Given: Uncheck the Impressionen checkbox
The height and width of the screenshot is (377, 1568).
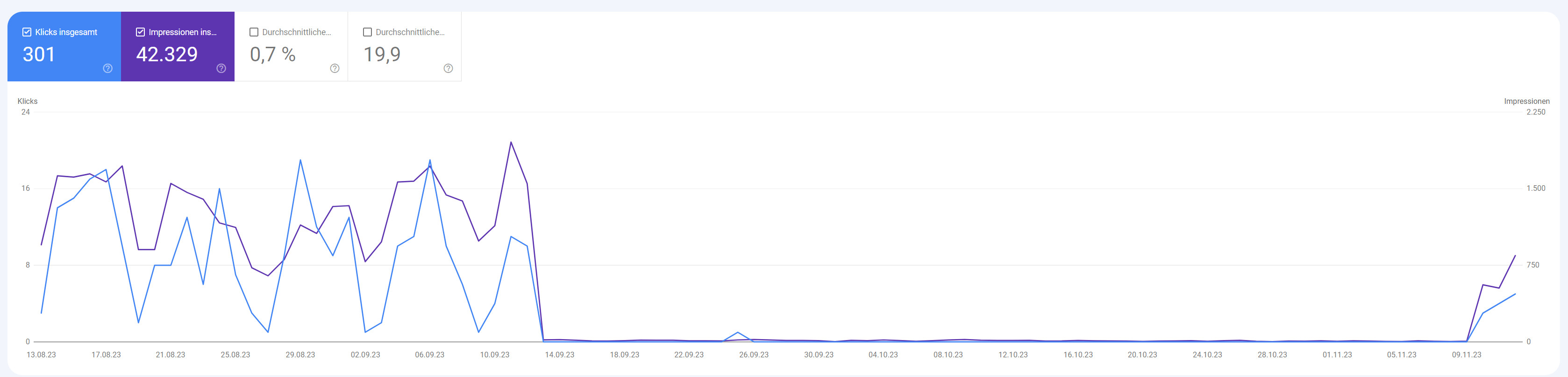Looking at the screenshot, I should (140, 32).
